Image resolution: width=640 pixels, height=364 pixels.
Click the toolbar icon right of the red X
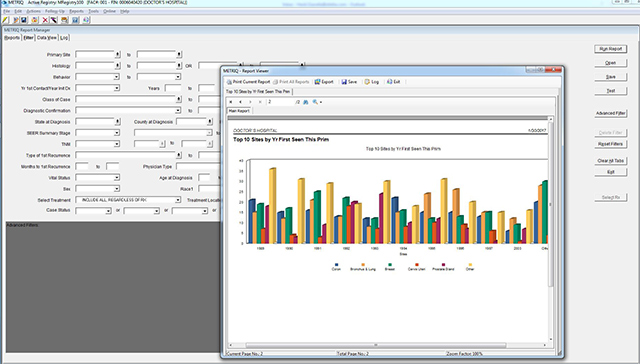click(53, 20)
